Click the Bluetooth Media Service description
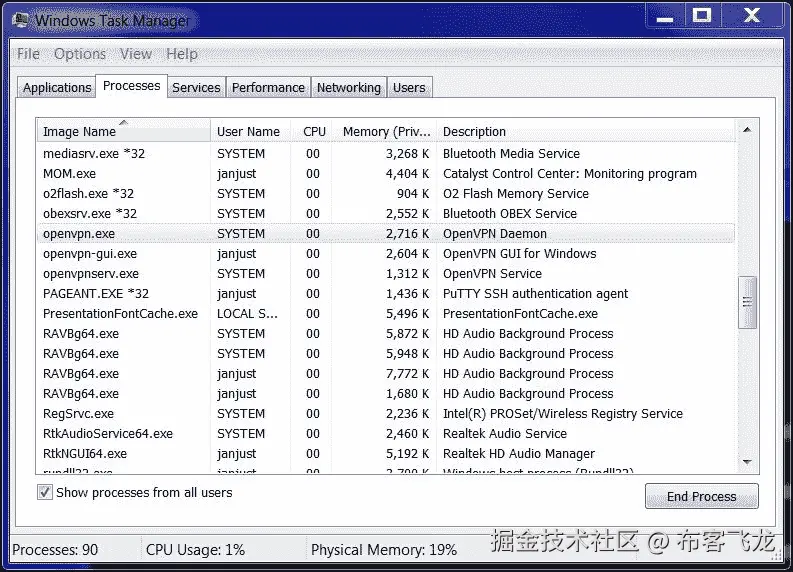This screenshot has width=793, height=572. 511,153
